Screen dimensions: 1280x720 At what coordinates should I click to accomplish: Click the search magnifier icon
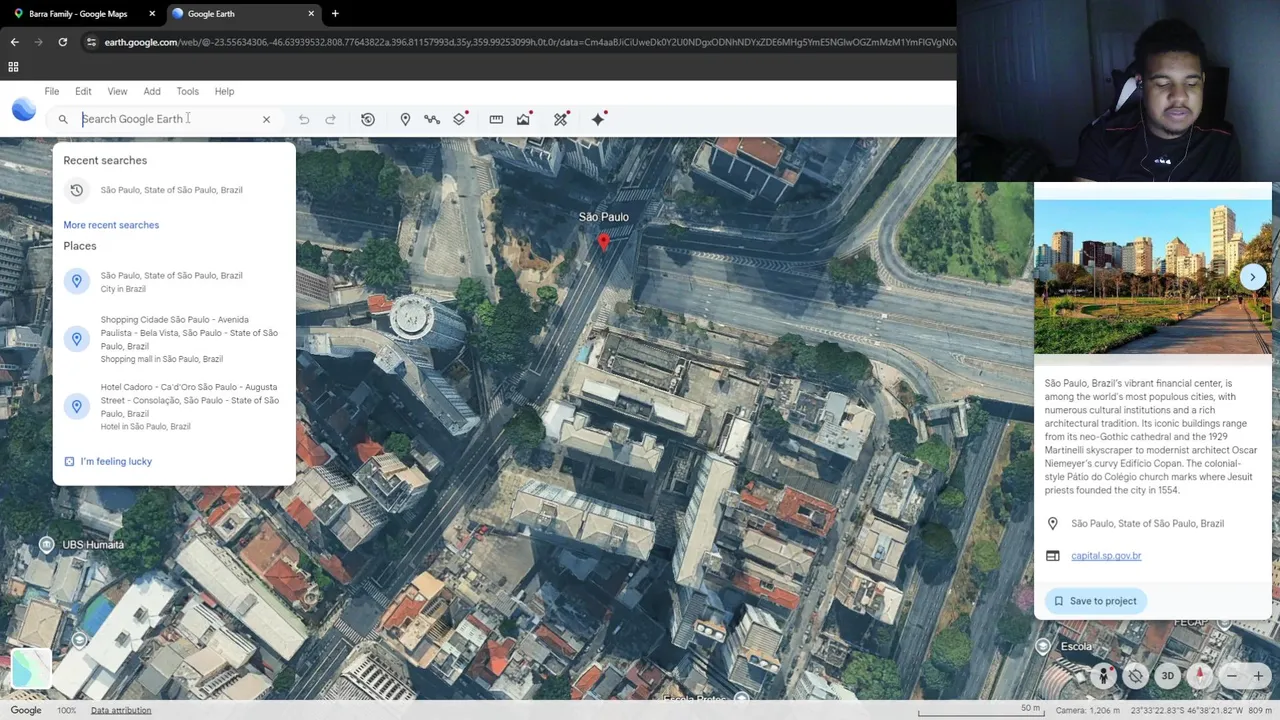[63, 119]
